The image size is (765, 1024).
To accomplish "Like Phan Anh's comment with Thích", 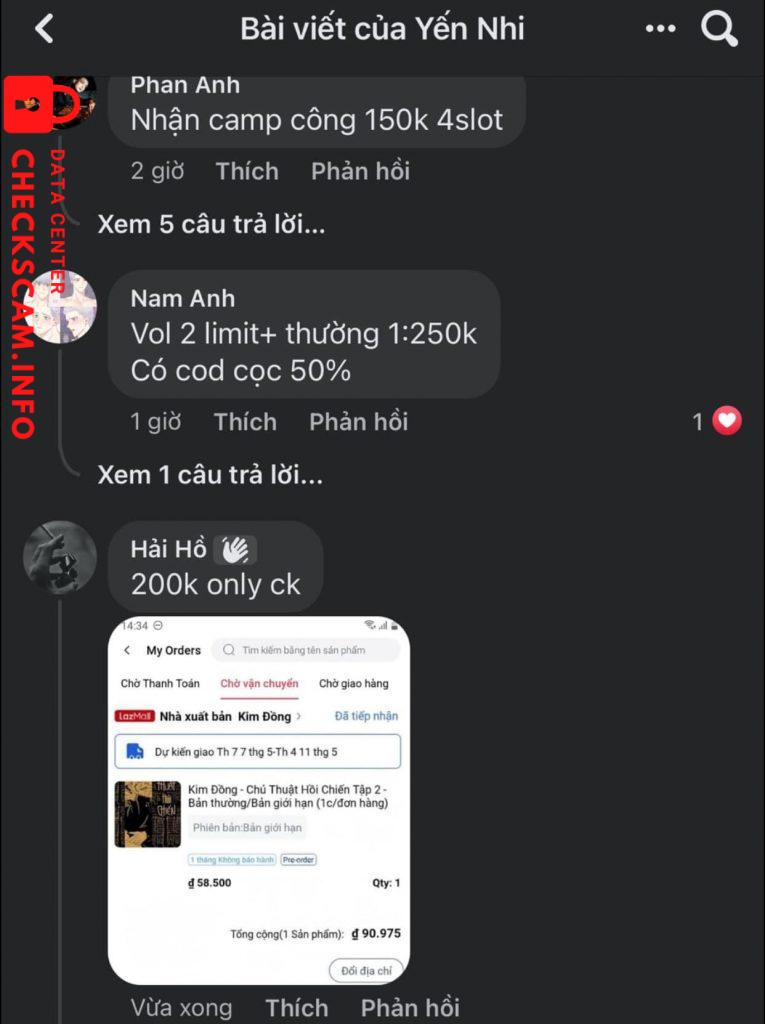I will [x=247, y=171].
